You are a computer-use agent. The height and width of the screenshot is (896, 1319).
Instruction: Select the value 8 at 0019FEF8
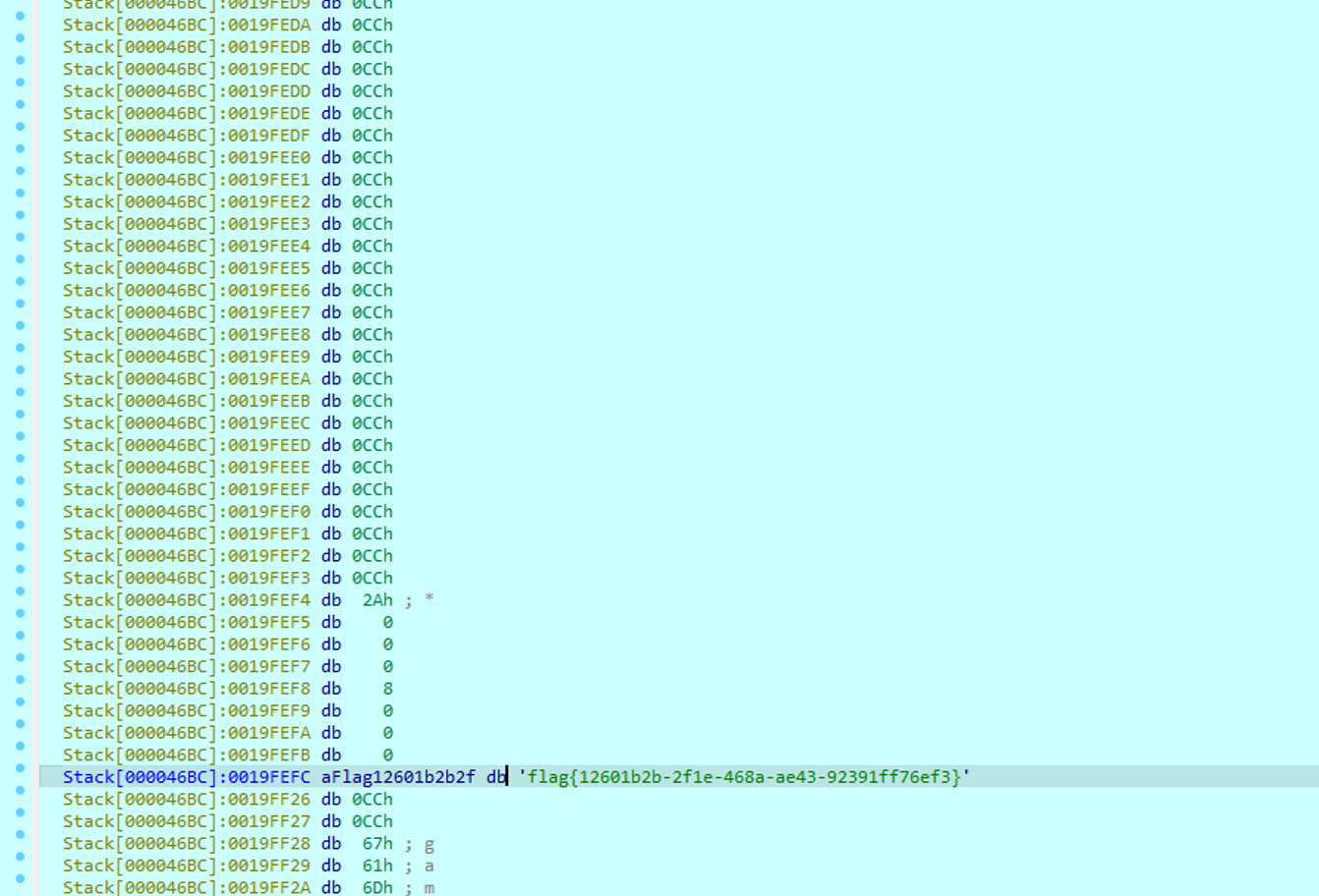(388, 689)
